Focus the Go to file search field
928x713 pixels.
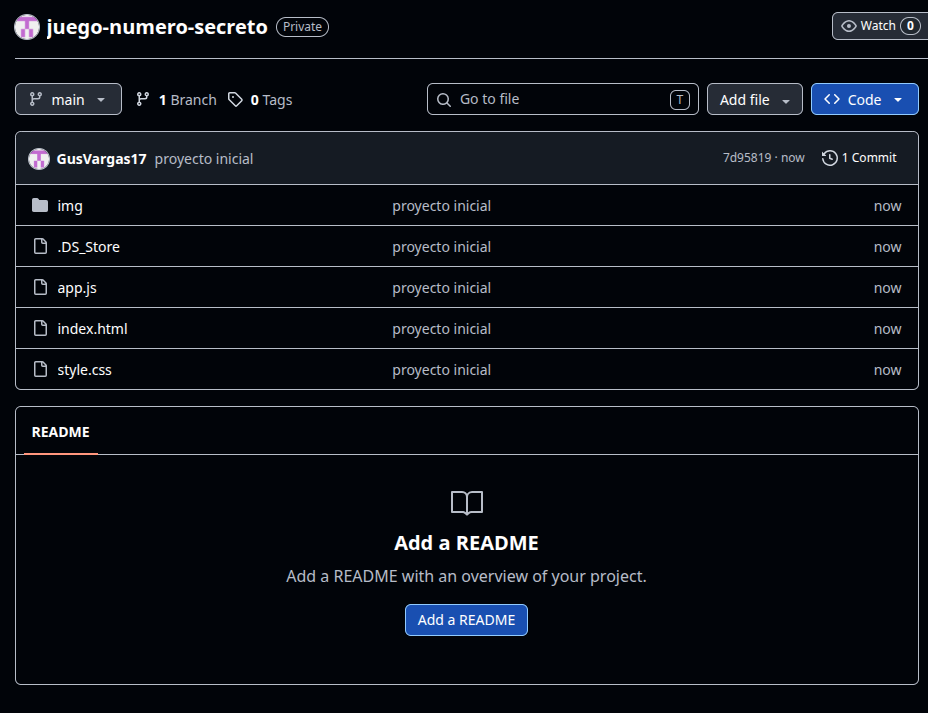(x=562, y=99)
